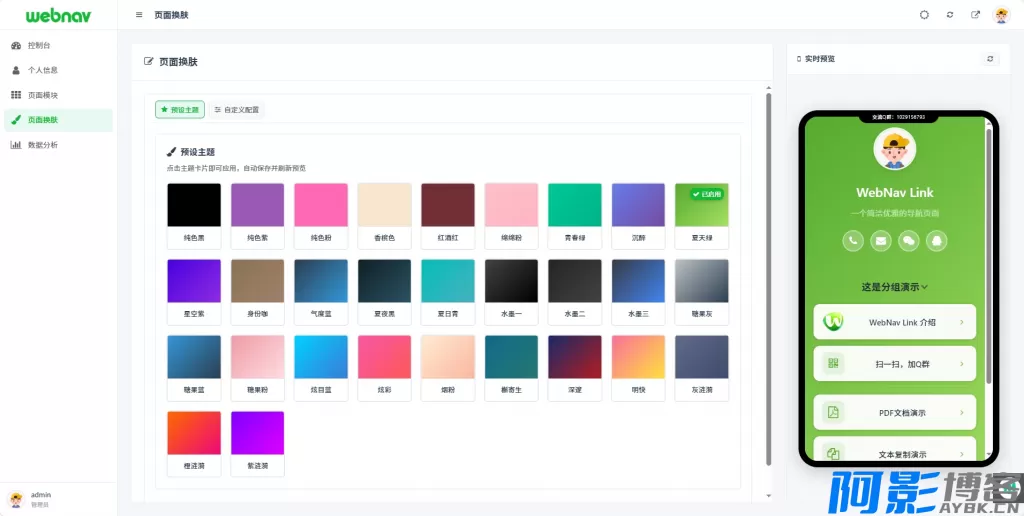Tap the email envelope icon in preview
1024x516 pixels.
point(881,240)
